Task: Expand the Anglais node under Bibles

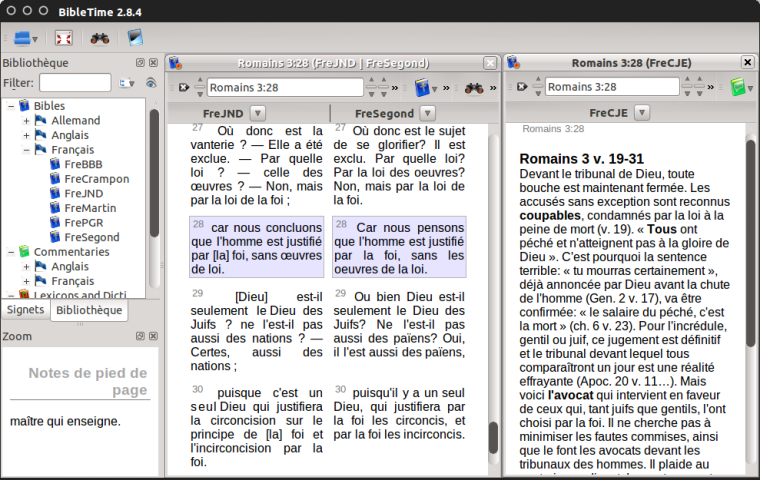Action: 26,135
